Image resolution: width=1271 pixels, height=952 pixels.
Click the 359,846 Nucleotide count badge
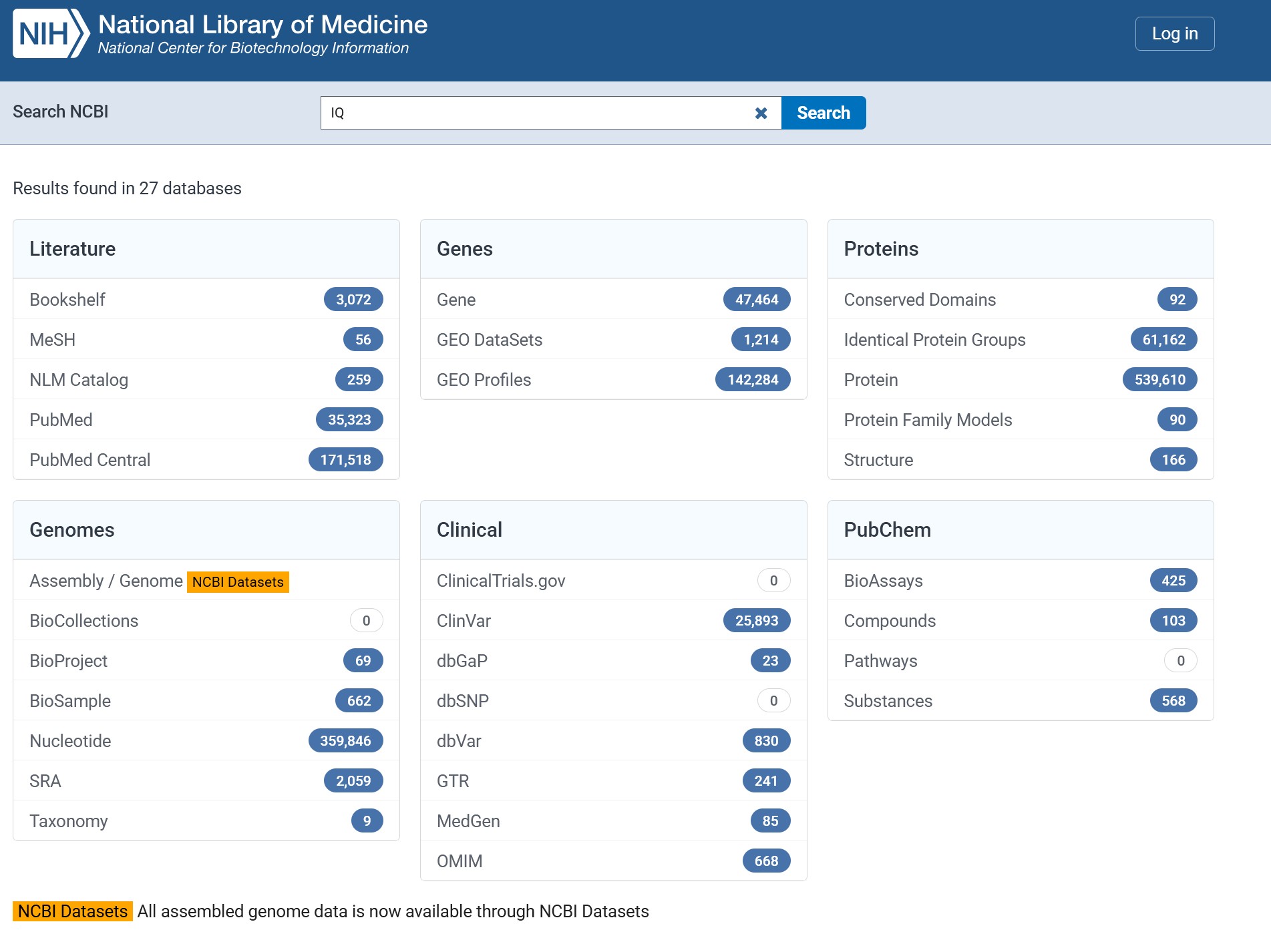(345, 741)
